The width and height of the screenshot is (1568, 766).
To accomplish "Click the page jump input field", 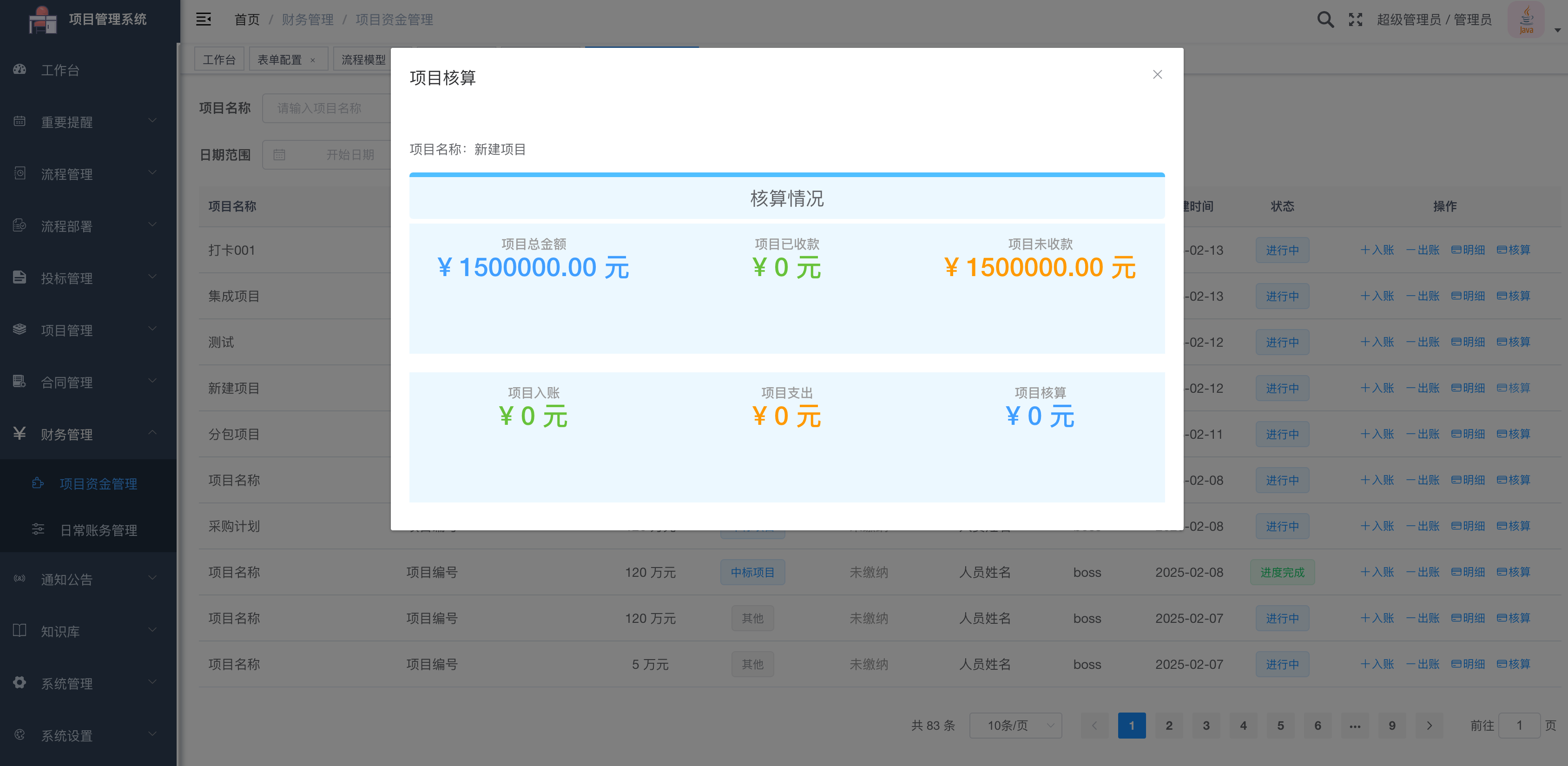I will 1519,725.
